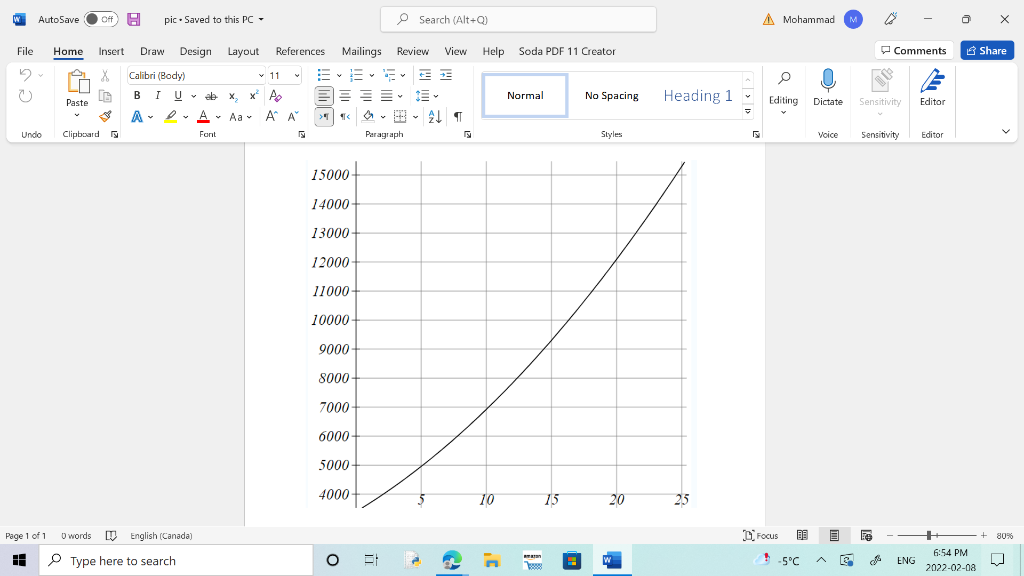Click the Format Painter icon
Screen dimensions: 1024x576
(x=105, y=115)
